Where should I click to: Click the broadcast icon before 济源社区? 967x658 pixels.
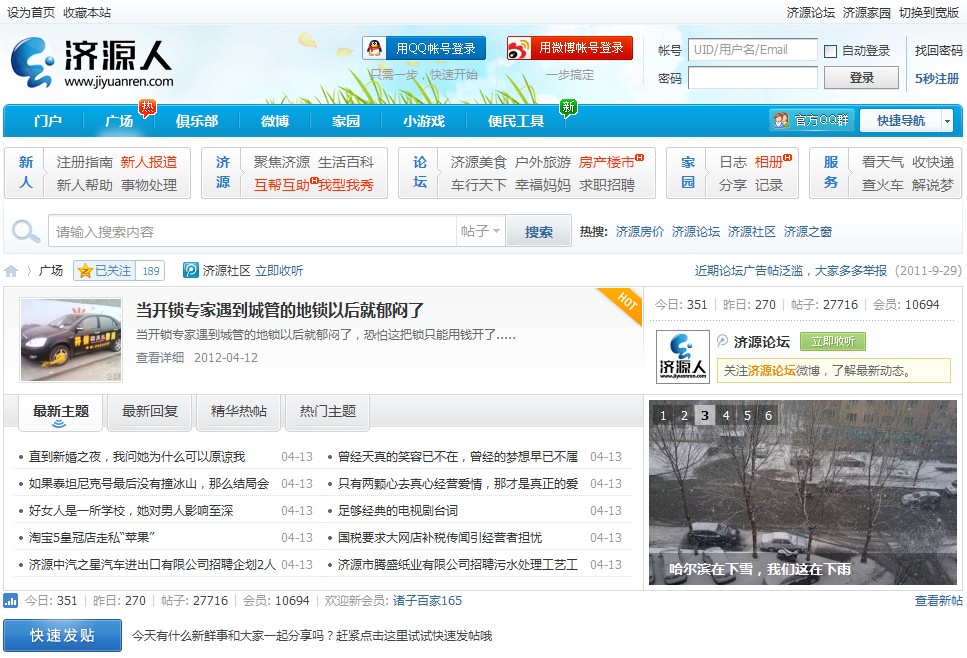[x=189, y=270]
